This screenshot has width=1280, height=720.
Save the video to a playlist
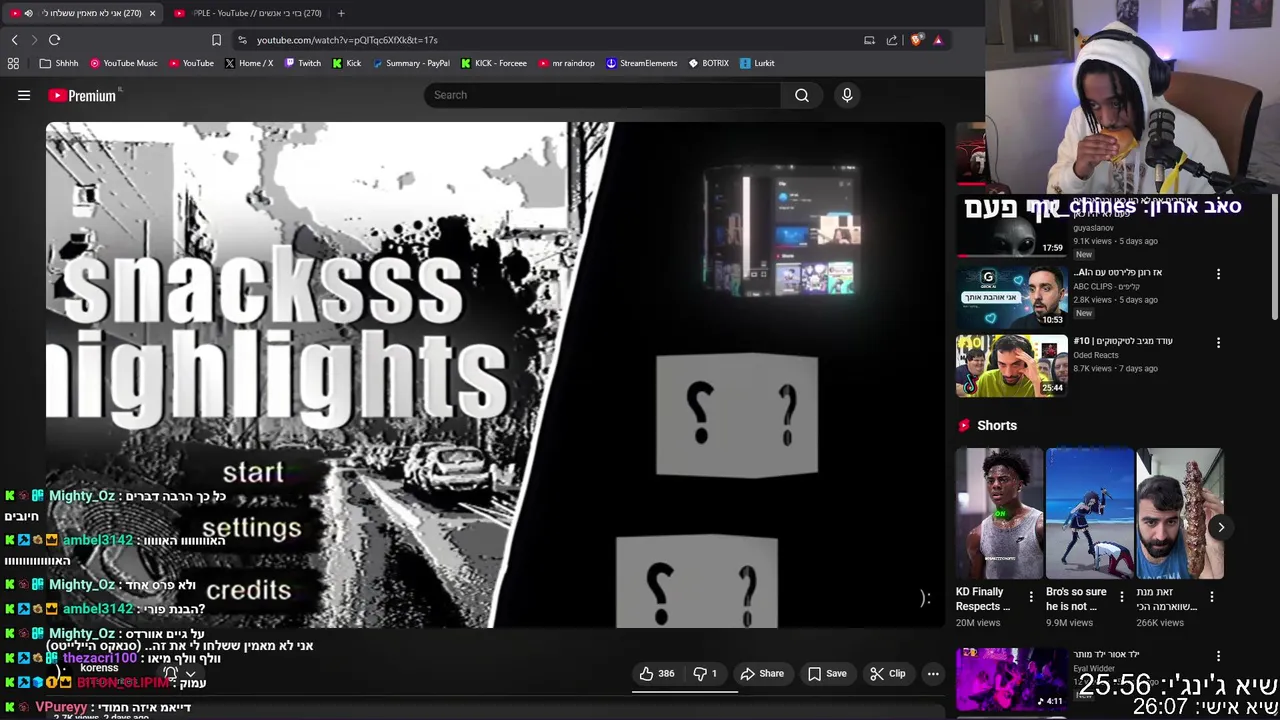[827, 674]
